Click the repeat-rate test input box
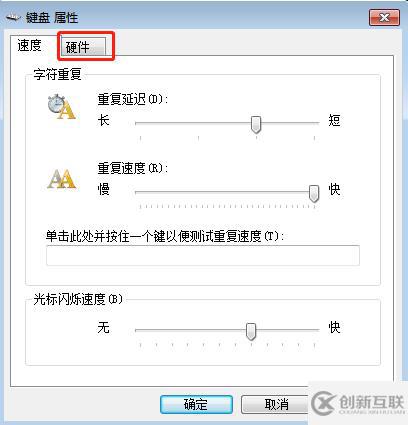The width and height of the screenshot is (408, 425). 203,256
